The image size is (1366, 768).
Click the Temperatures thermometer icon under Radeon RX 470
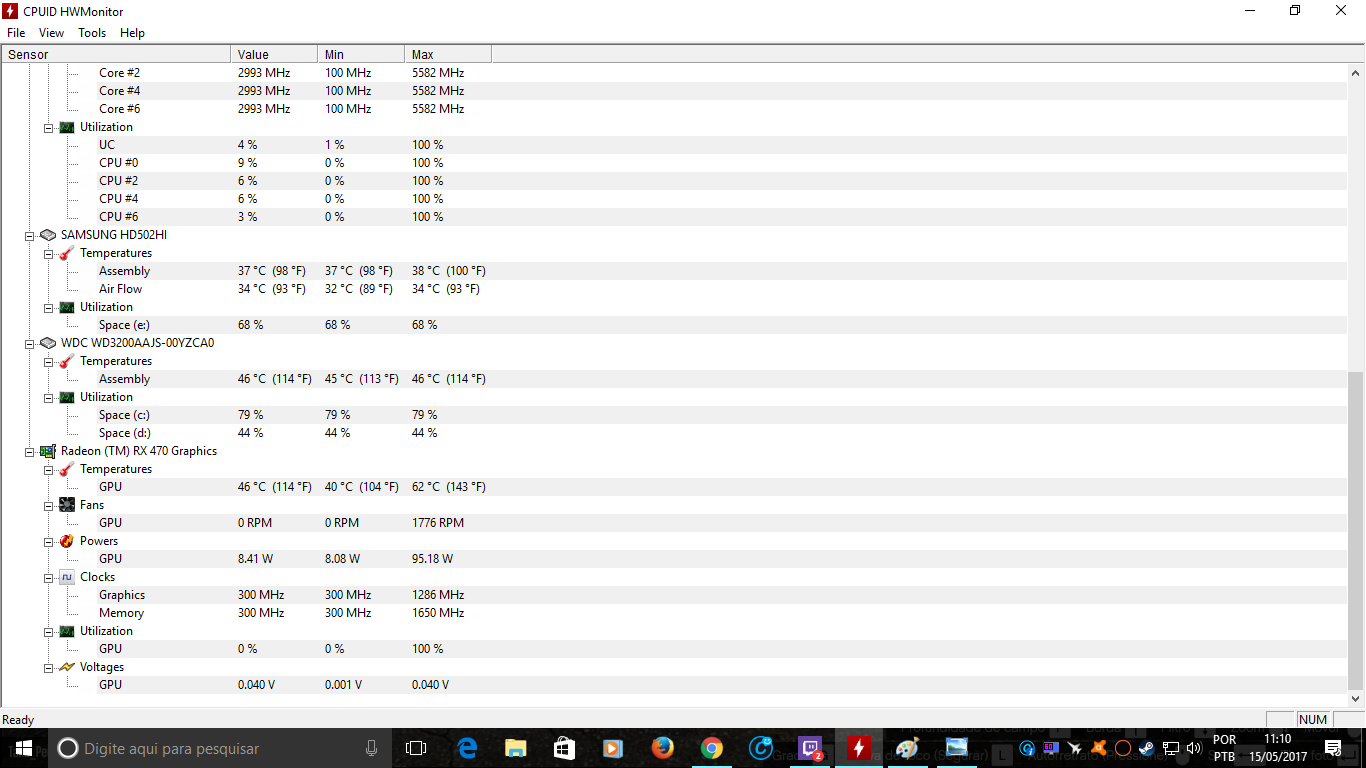click(67, 469)
